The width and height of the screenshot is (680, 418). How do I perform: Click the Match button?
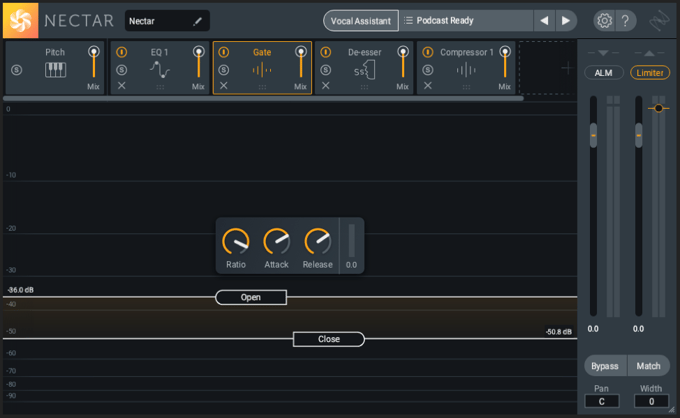point(648,366)
